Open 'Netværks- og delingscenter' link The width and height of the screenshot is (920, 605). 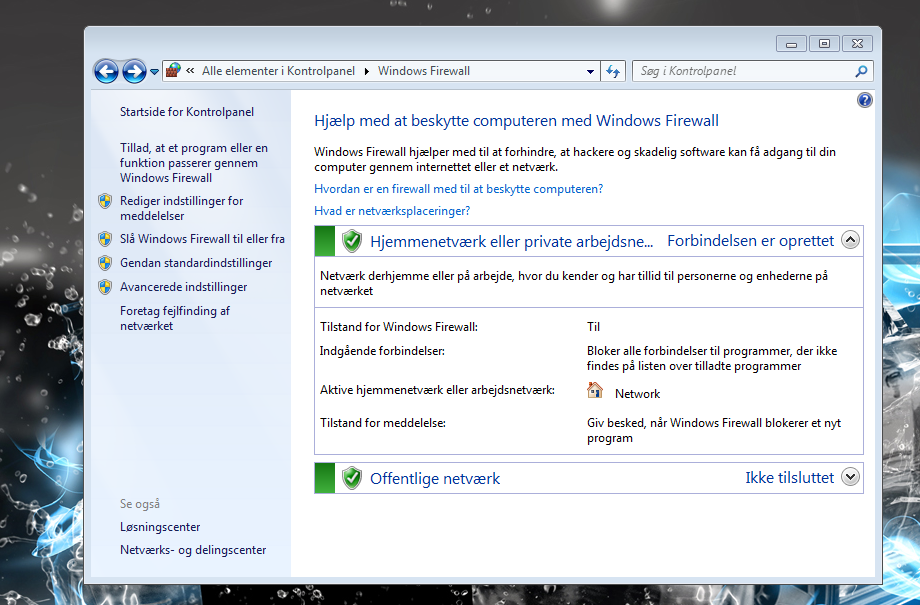pyautogui.click(x=193, y=550)
